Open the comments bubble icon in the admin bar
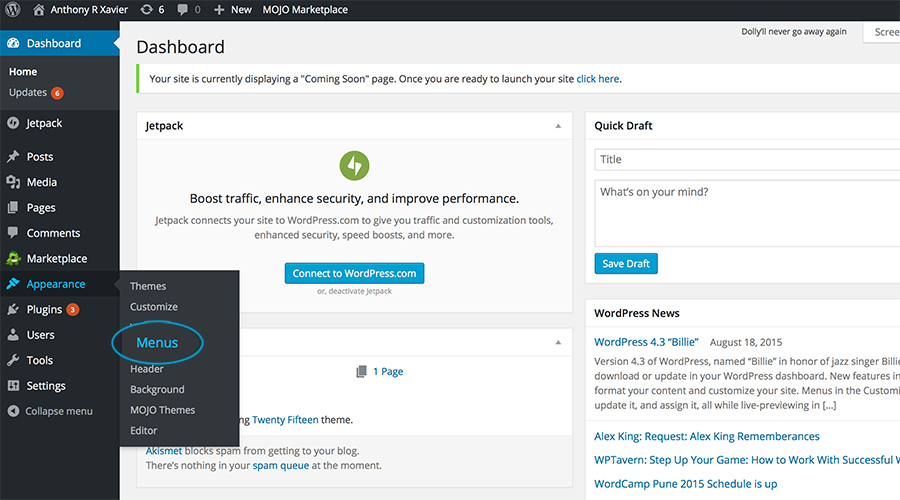This screenshot has height=500, width=900. point(182,10)
